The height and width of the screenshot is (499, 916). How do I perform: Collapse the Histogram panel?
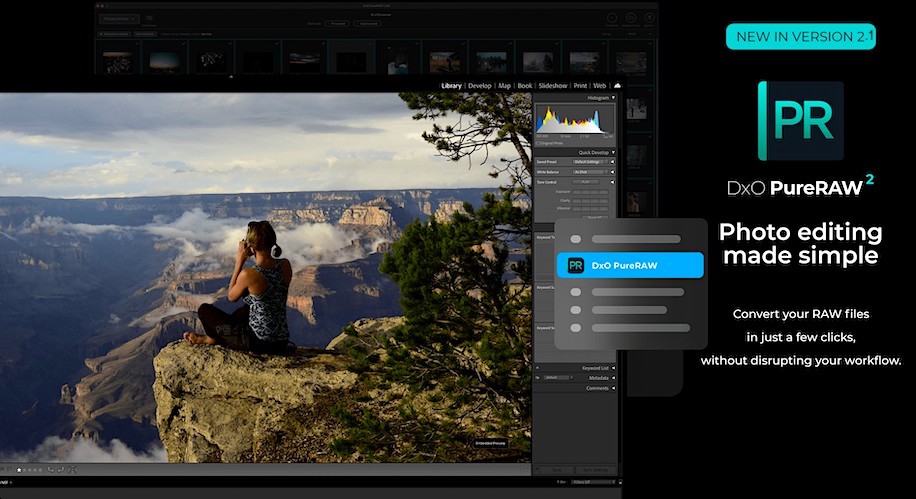pos(613,98)
